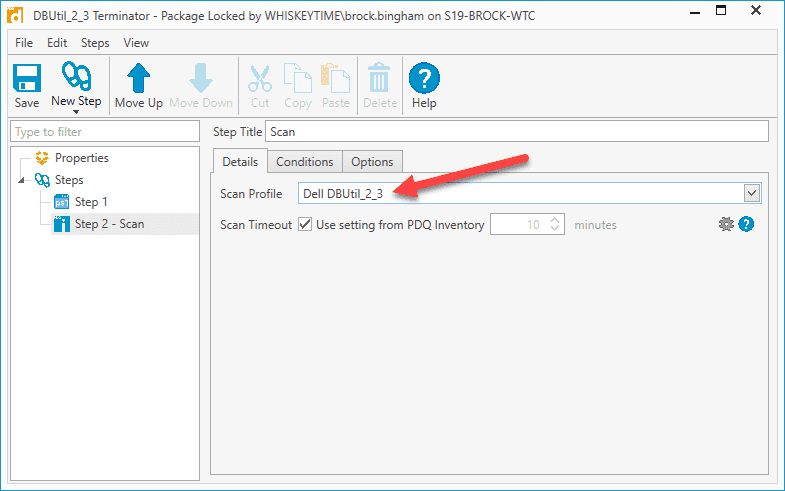
Task: Open scan timeout settings gear icon
Action: click(726, 224)
